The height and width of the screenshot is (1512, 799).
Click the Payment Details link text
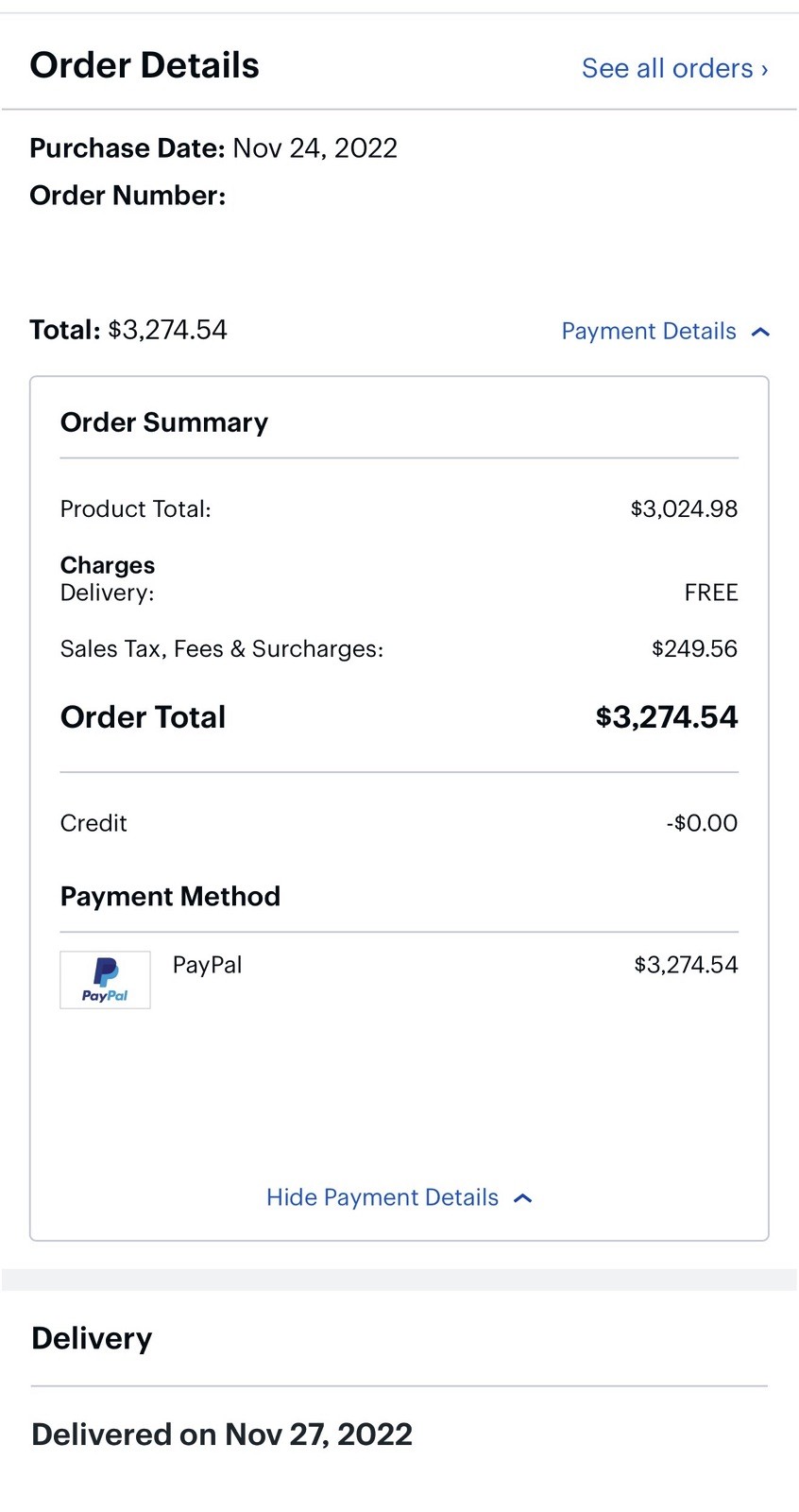point(648,331)
